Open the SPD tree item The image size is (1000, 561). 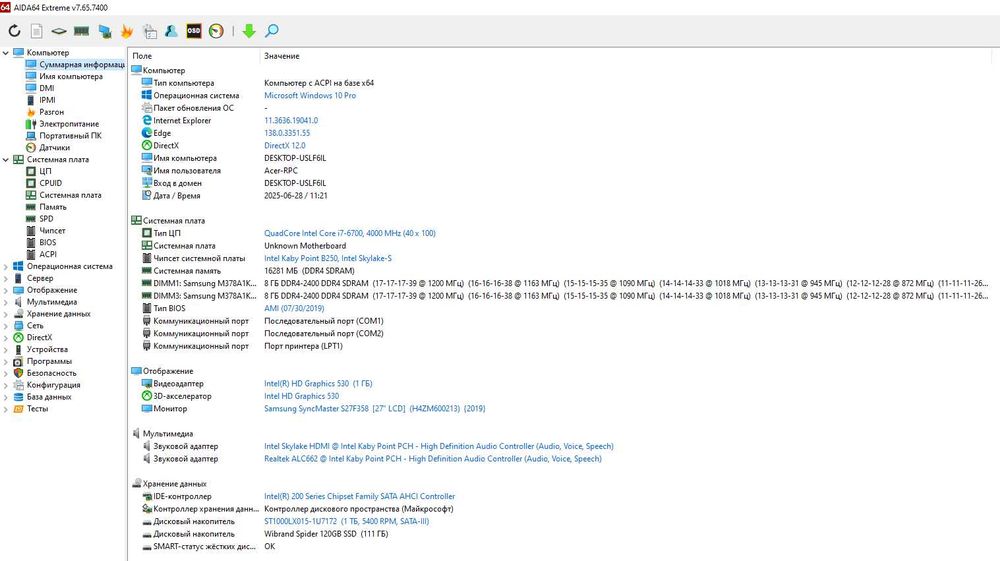click(x=46, y=219)
